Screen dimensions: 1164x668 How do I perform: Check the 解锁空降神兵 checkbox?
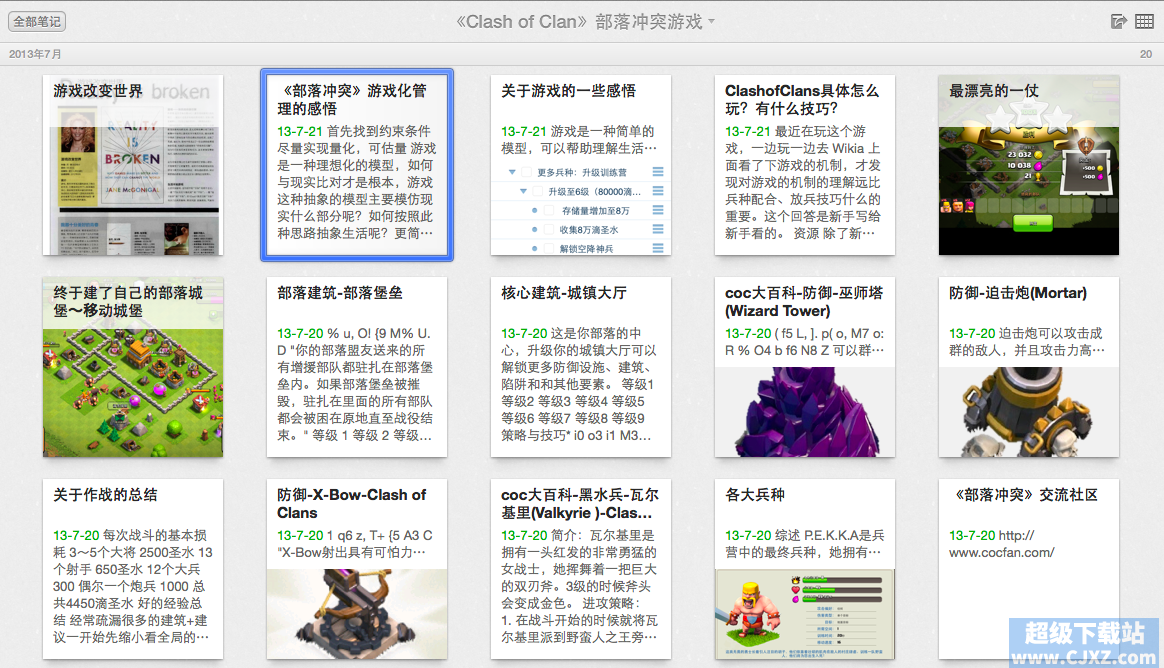point(549,249)
